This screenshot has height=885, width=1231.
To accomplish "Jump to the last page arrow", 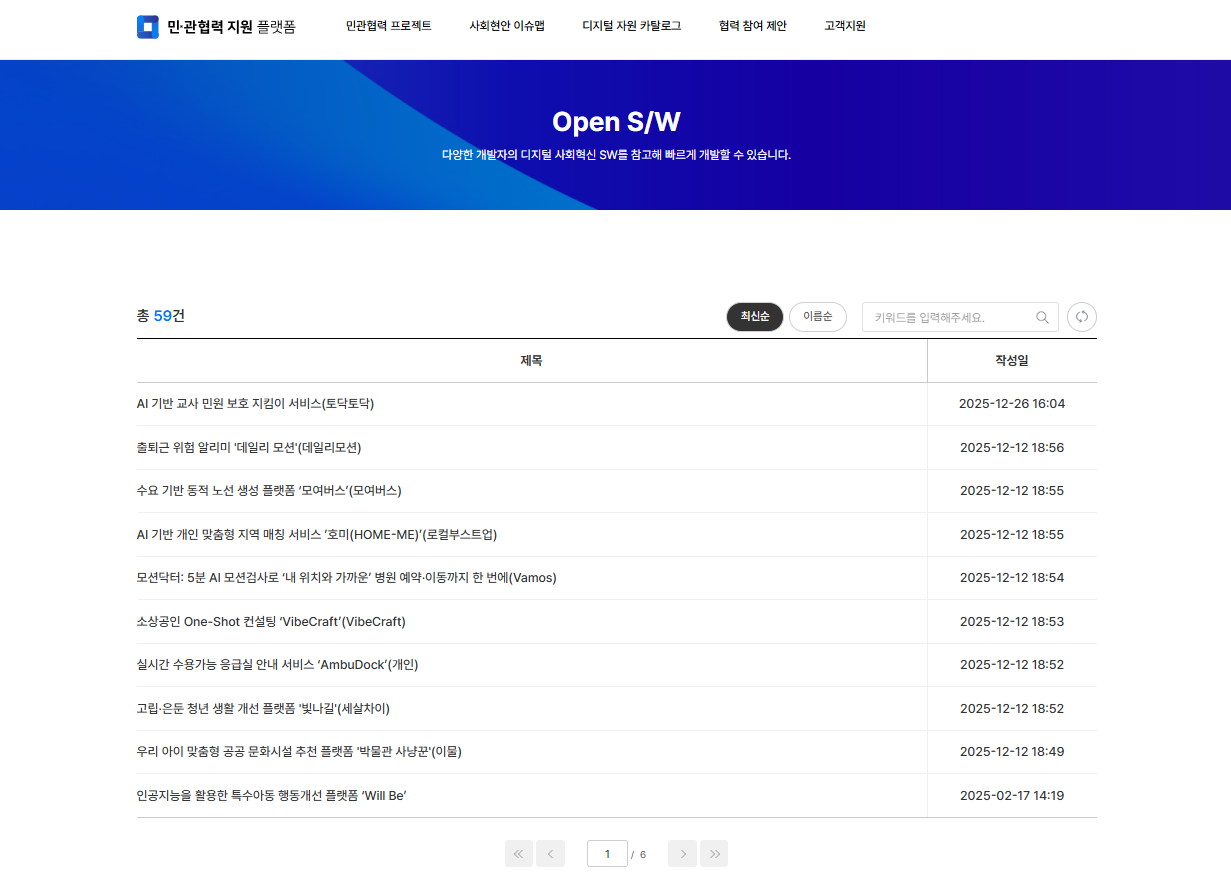I will pyautogui.click(x=714, y=854).
